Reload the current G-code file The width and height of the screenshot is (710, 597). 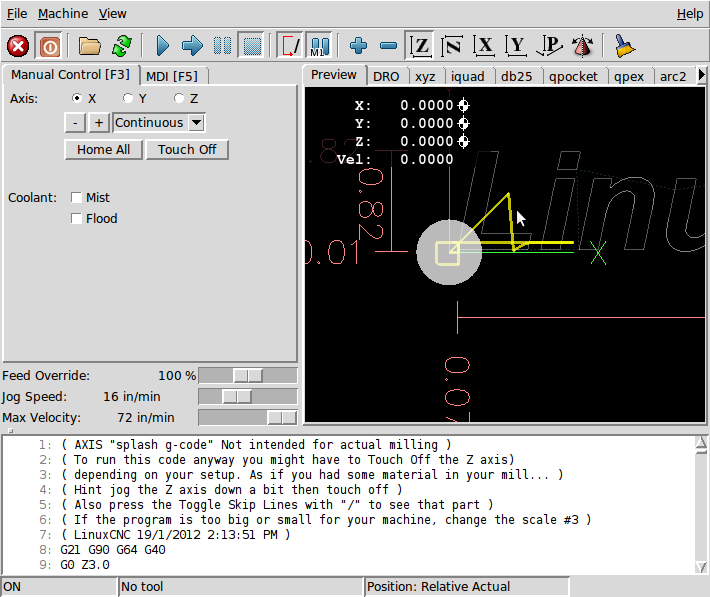(121, 46)
